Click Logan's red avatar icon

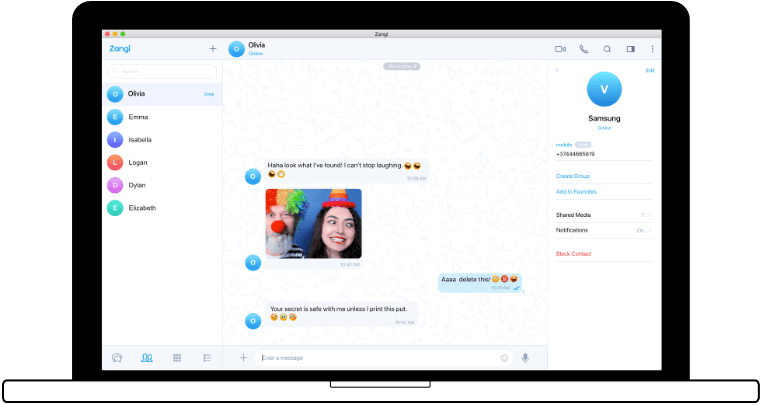pos(115,162)
